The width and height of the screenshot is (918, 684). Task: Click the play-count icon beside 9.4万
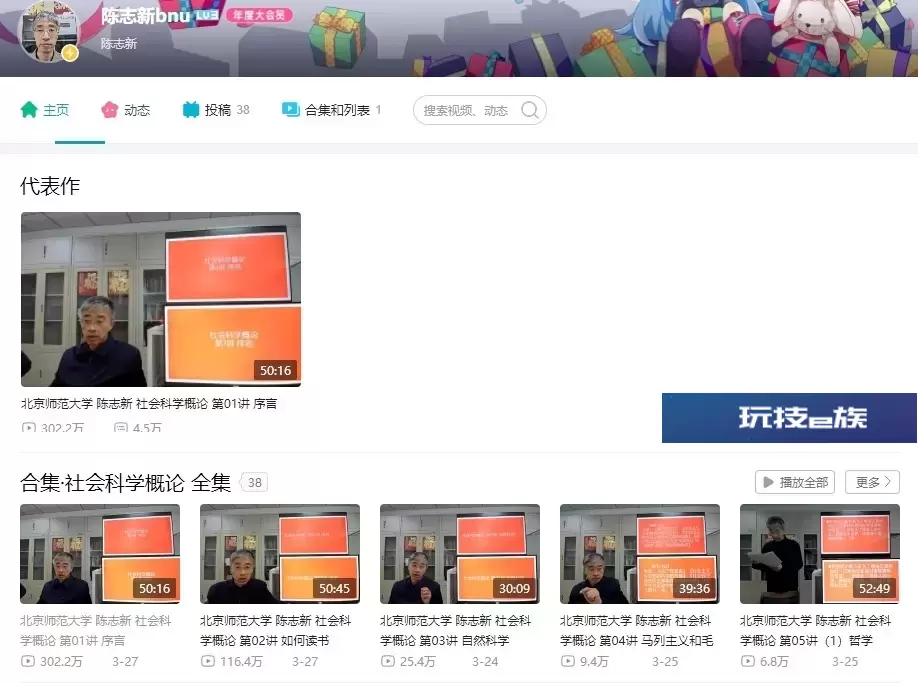(x=568, y=661)
